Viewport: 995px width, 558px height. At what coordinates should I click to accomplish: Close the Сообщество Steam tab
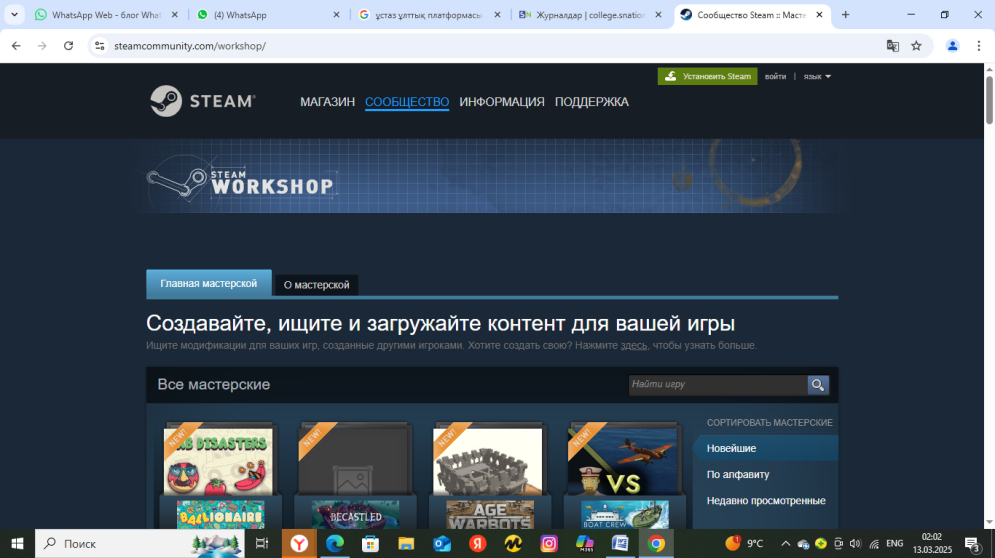click(819, 15)
